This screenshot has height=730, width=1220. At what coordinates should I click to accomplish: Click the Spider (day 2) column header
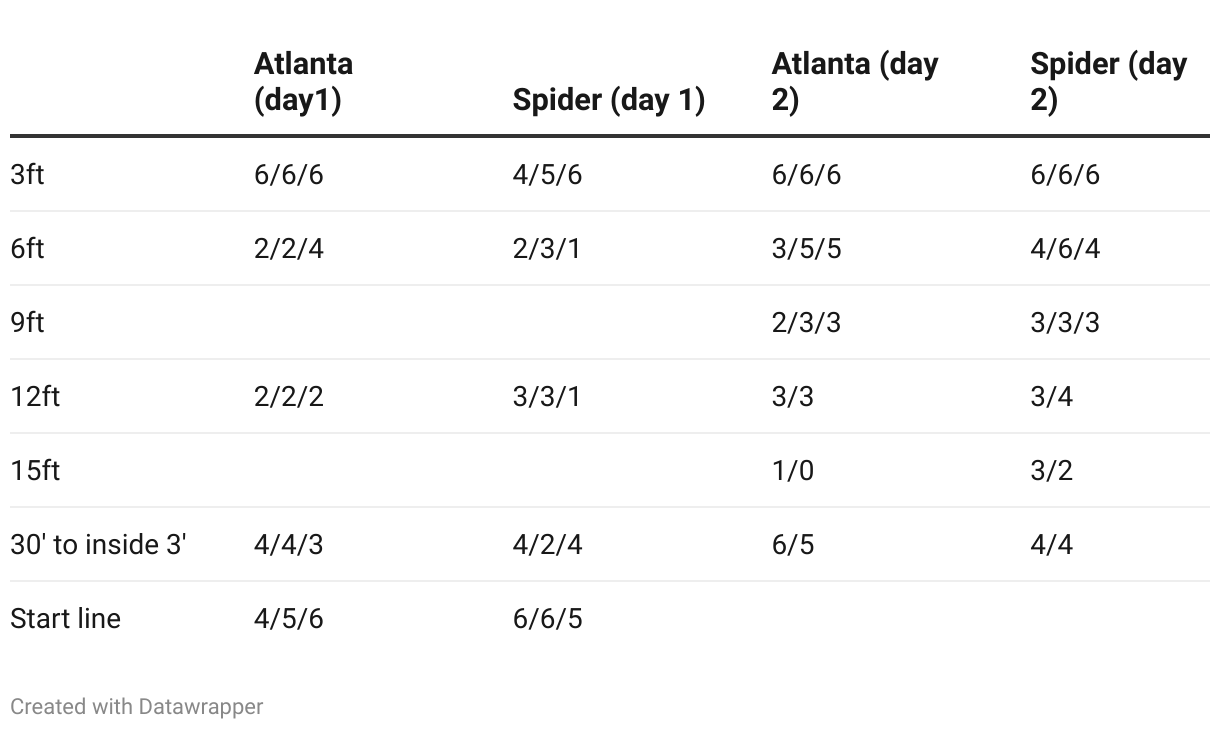point(1109,81)
